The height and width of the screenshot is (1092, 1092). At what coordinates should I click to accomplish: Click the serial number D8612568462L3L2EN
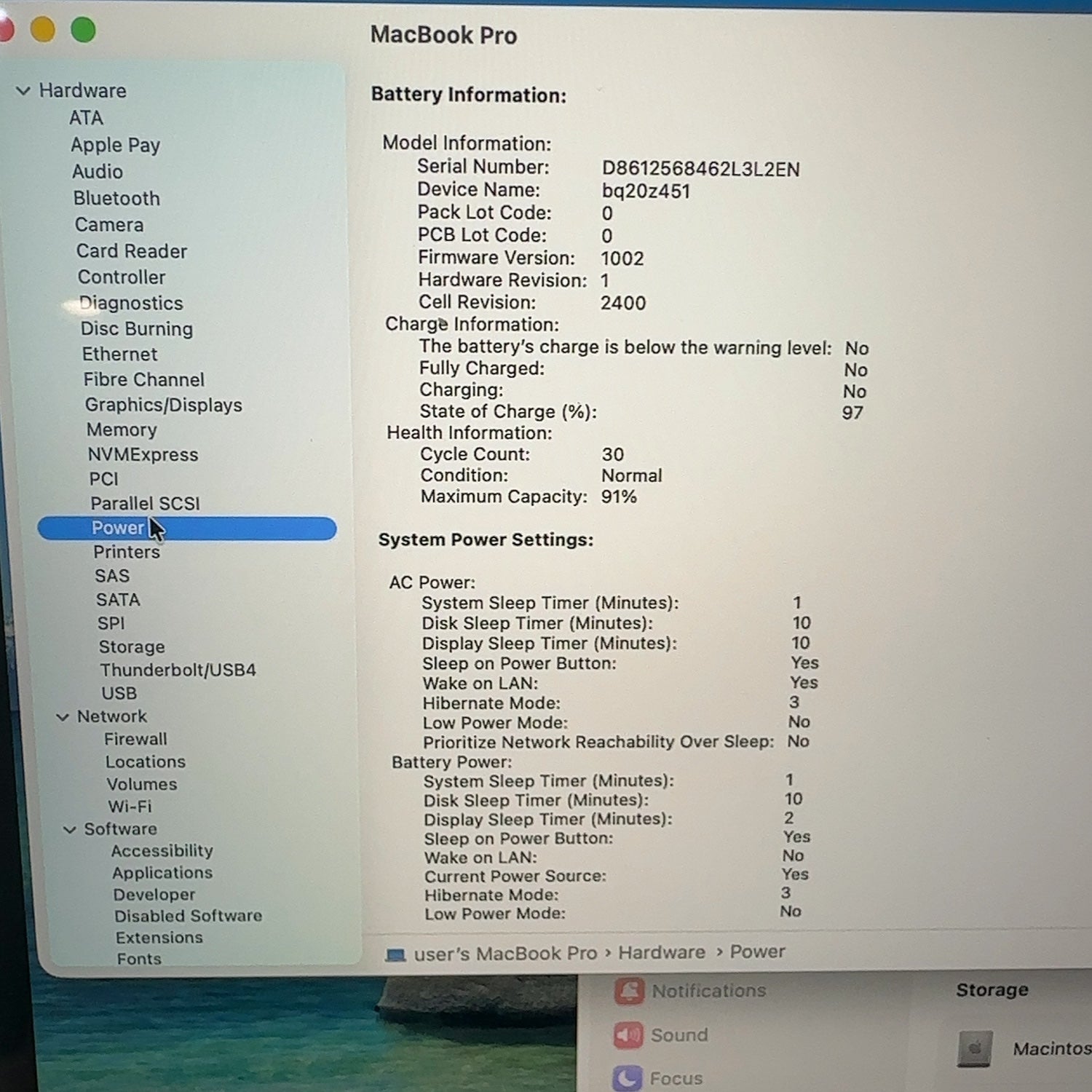(701, 169)
